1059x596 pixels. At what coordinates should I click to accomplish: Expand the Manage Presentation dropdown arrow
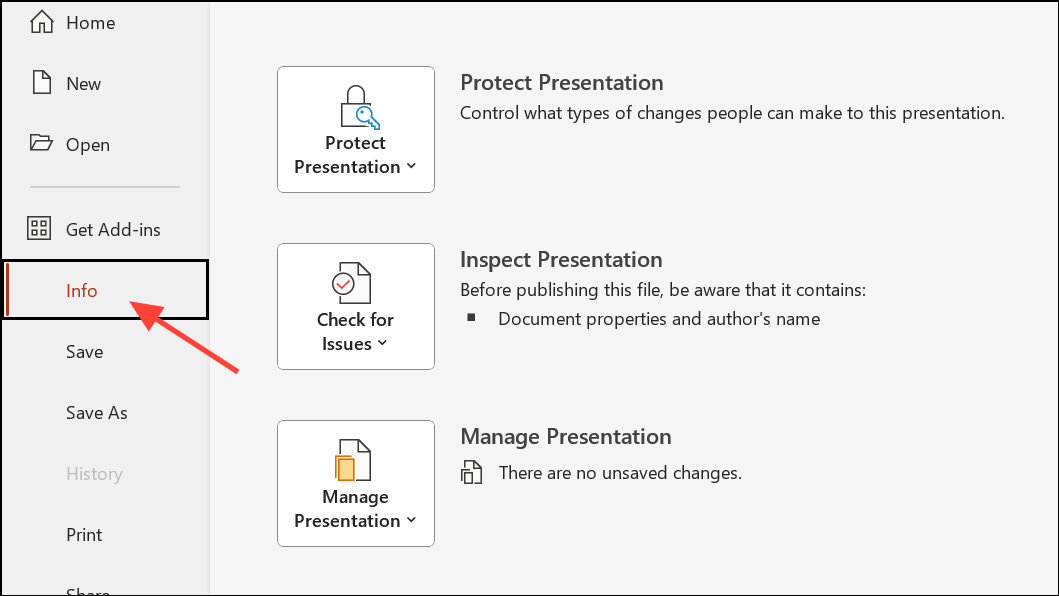click(x=412, y=521)
